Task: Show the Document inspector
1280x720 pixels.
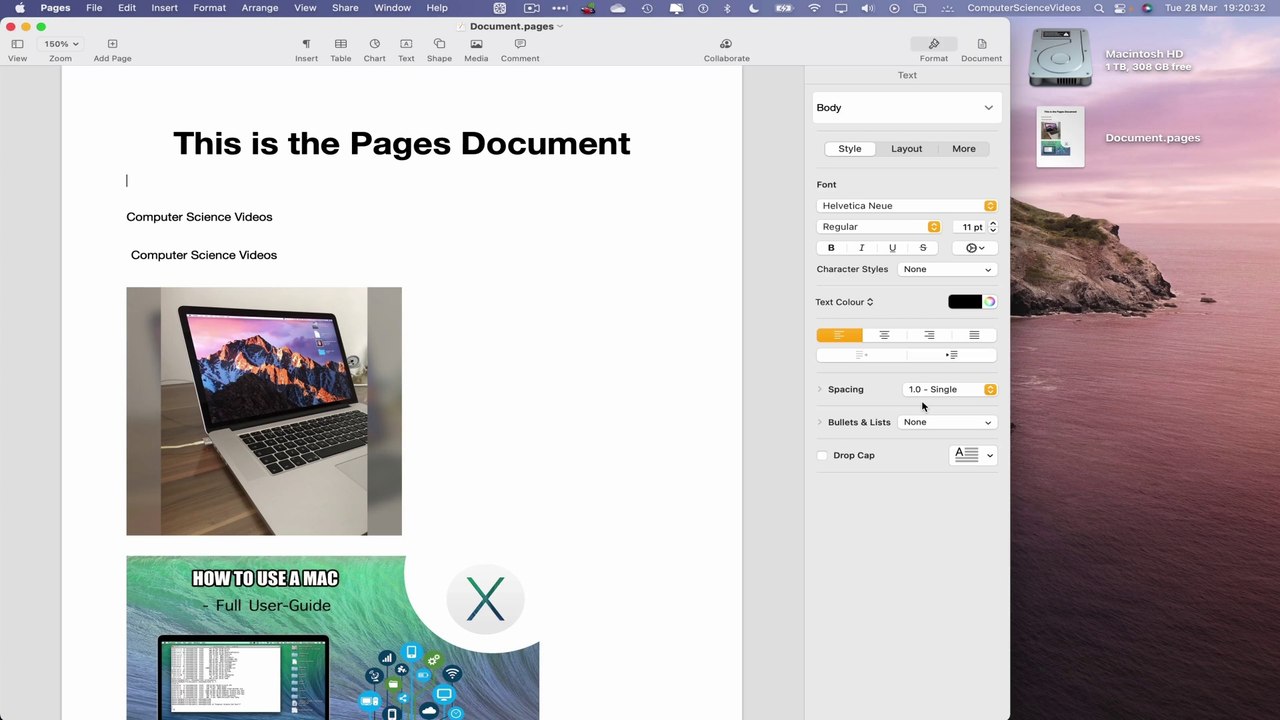Action: pos(981,49)
